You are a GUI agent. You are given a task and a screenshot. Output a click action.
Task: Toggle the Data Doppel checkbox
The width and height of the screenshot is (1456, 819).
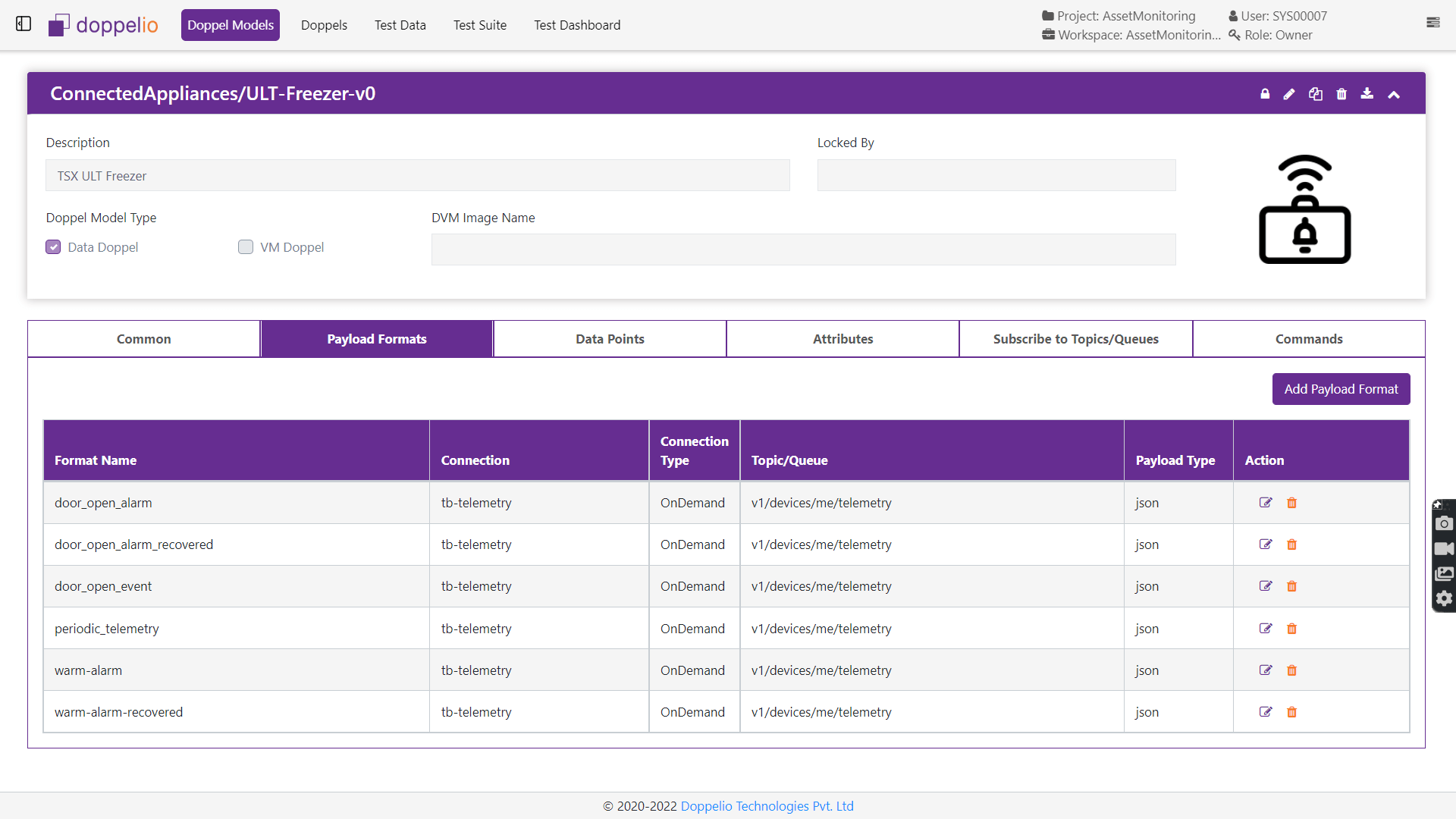point(53,247)
